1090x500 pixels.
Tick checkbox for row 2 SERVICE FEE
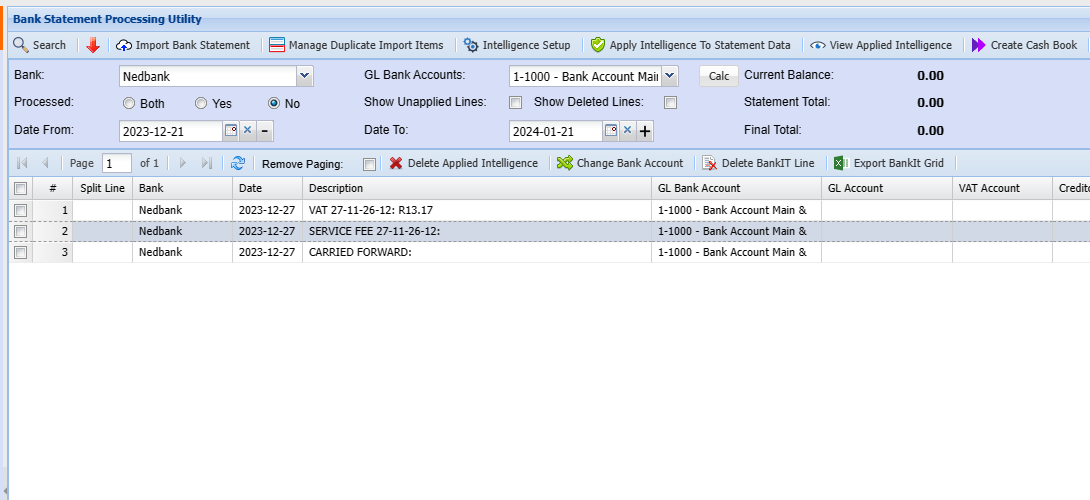(x=21, y=231)
